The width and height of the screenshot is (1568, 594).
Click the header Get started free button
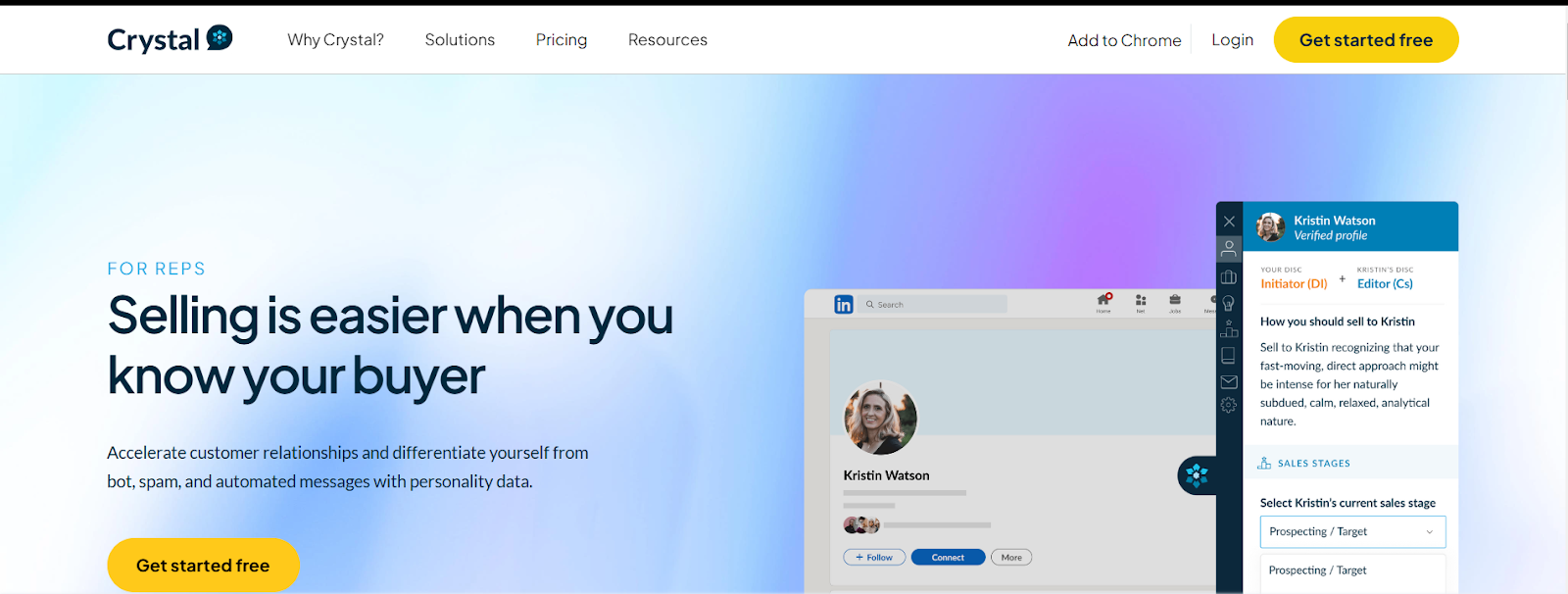pos(1366,40)
